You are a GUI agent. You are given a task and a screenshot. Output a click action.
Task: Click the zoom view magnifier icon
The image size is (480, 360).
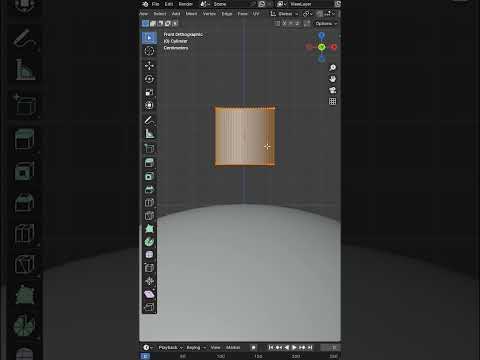point(332,68)
